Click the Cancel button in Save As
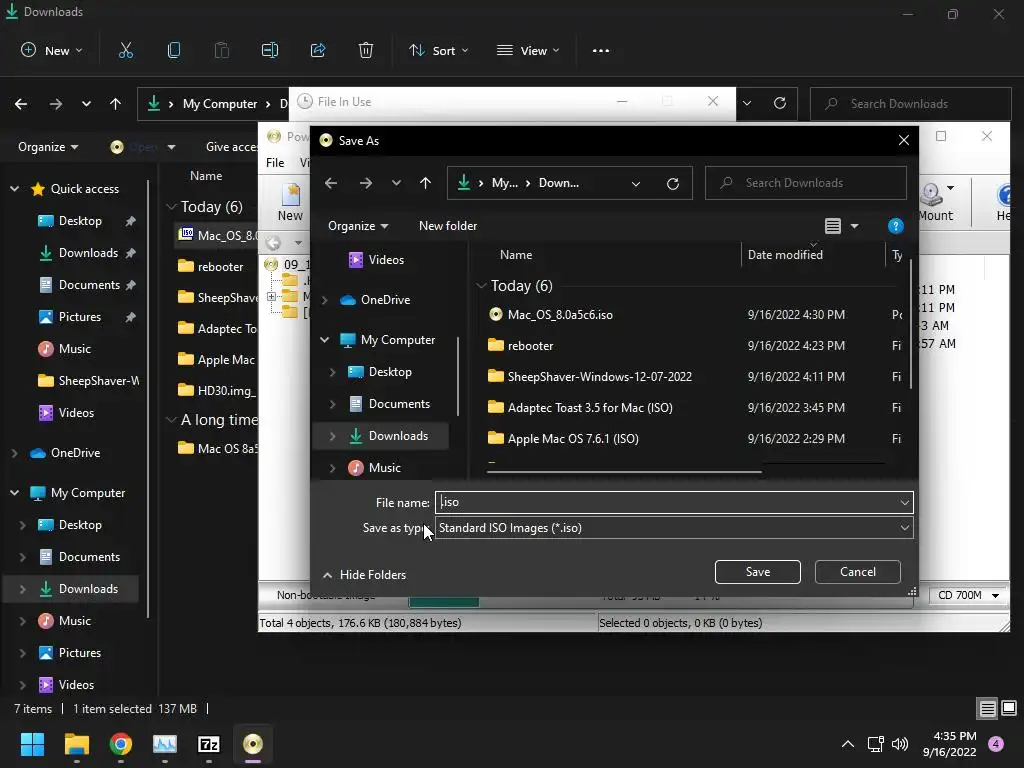Screen dimensions: 1024x768 [857, 571]
